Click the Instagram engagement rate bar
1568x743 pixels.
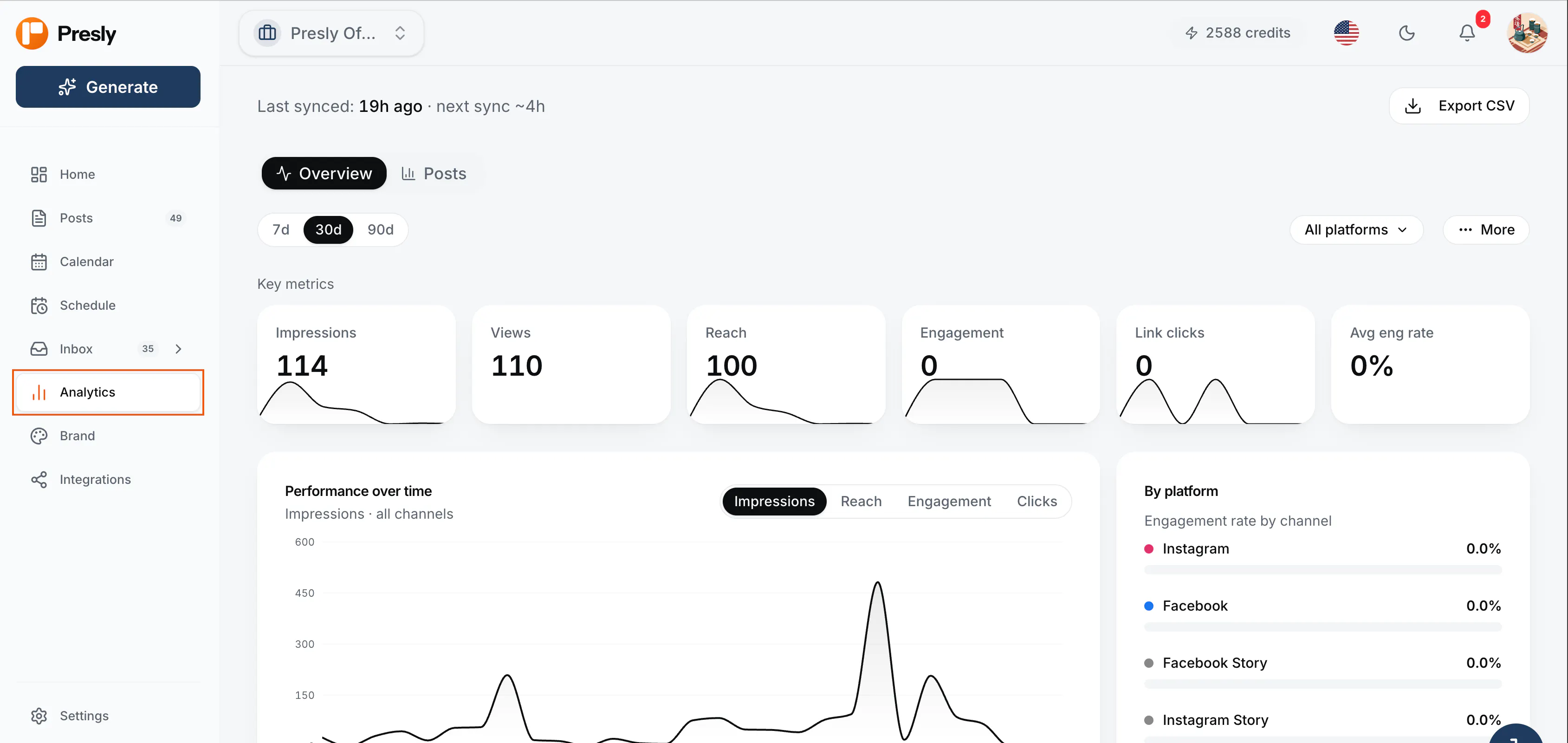pyautogui.click(x=1323, y=570)
